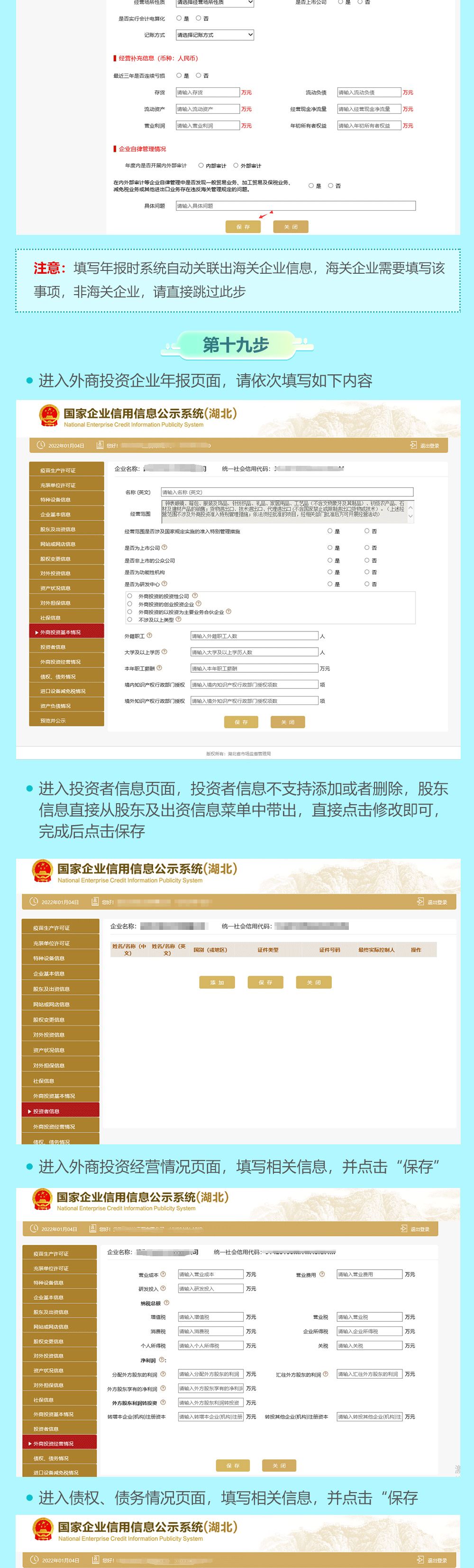474x1568 pixels.
Task: Click the 企业所得税 input field
Action: [369, 1331]
